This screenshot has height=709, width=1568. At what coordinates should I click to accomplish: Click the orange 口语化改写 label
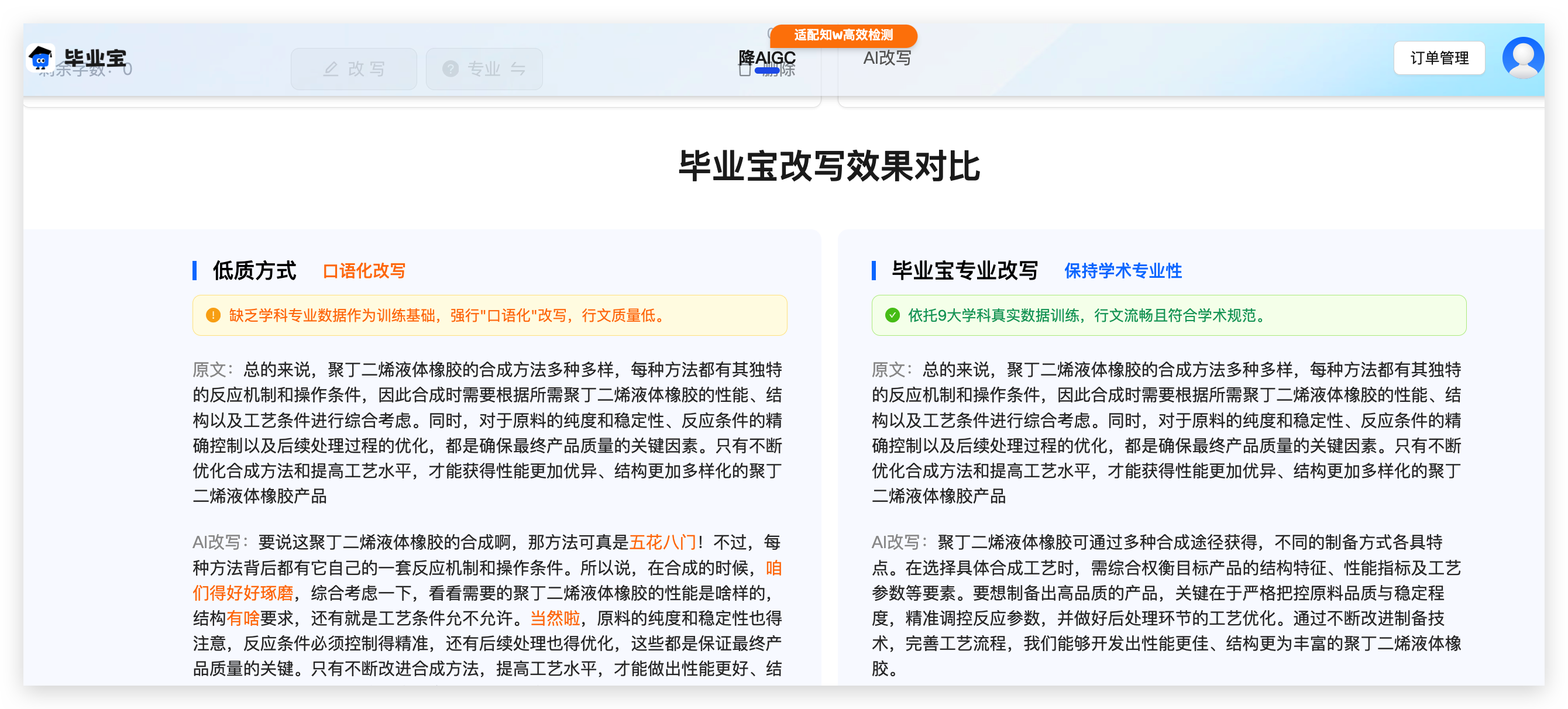(364, 271)
